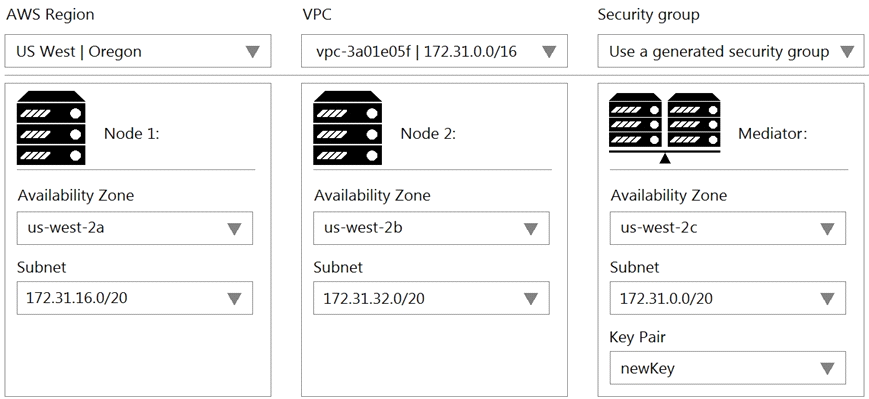Open the Key Pair newKey dropdown
The height and width of the screenshot is (399, 869).
[728, 368]
